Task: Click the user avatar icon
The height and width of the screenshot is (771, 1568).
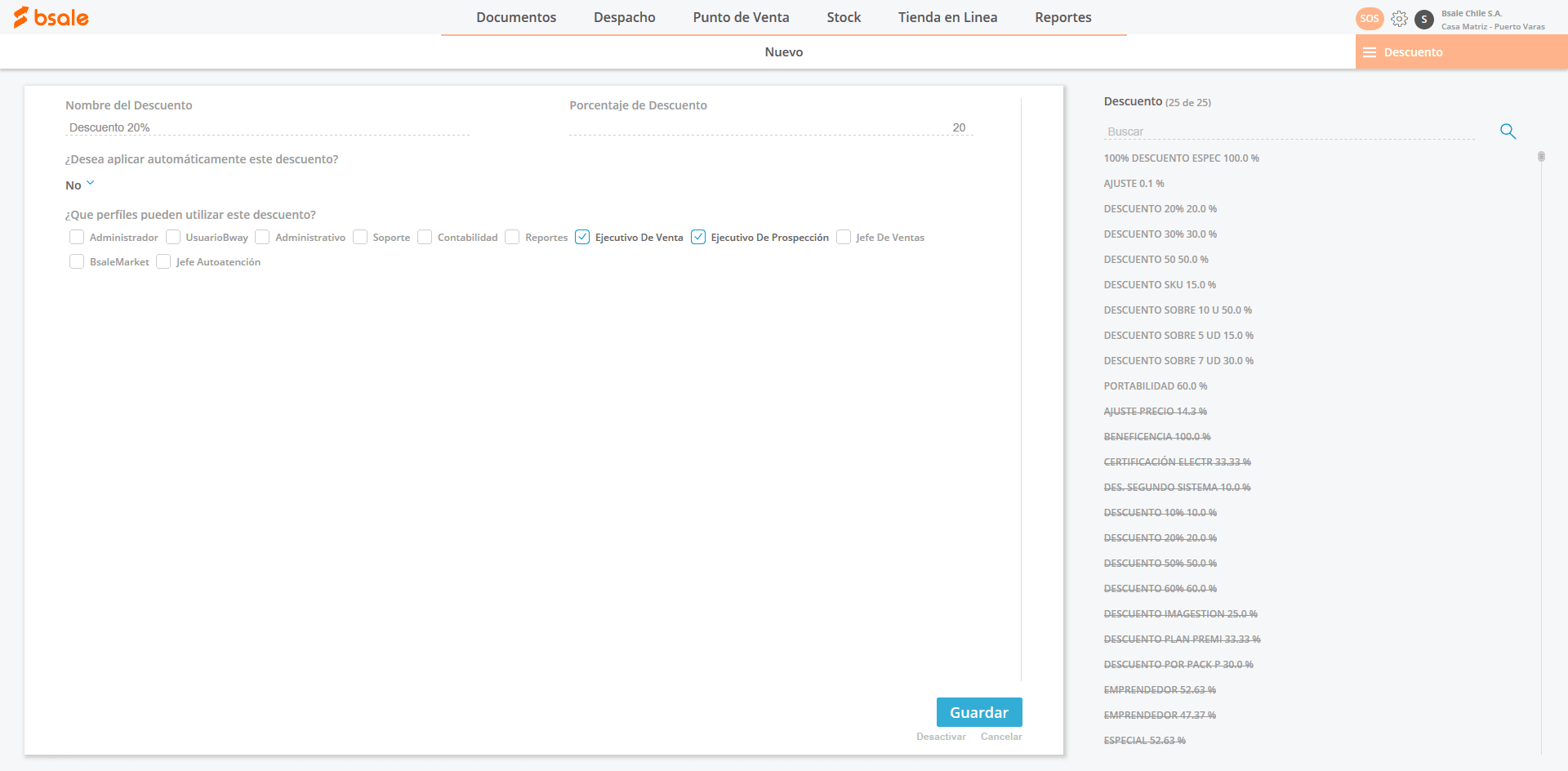Action: coord(1424,20)
